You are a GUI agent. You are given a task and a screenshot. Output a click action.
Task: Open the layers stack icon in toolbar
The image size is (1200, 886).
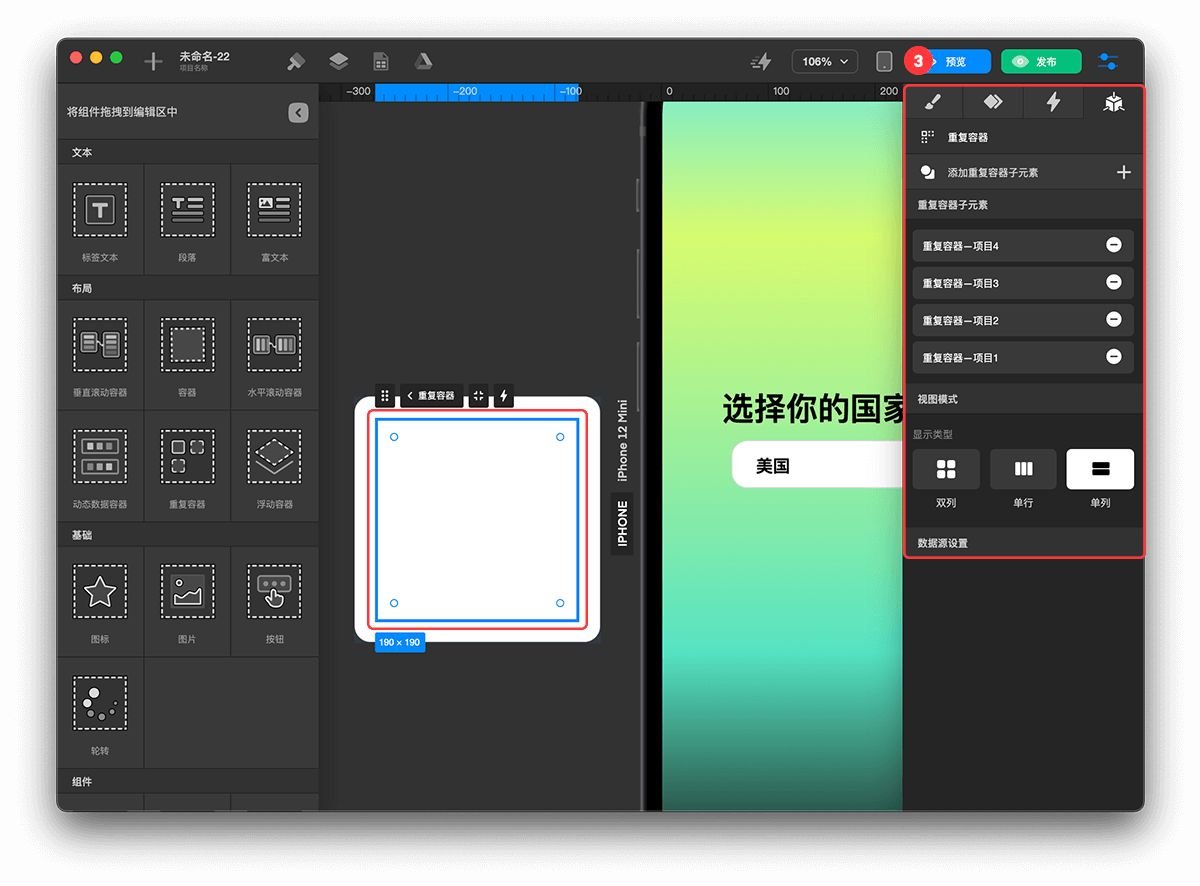(x=339, y=62)
